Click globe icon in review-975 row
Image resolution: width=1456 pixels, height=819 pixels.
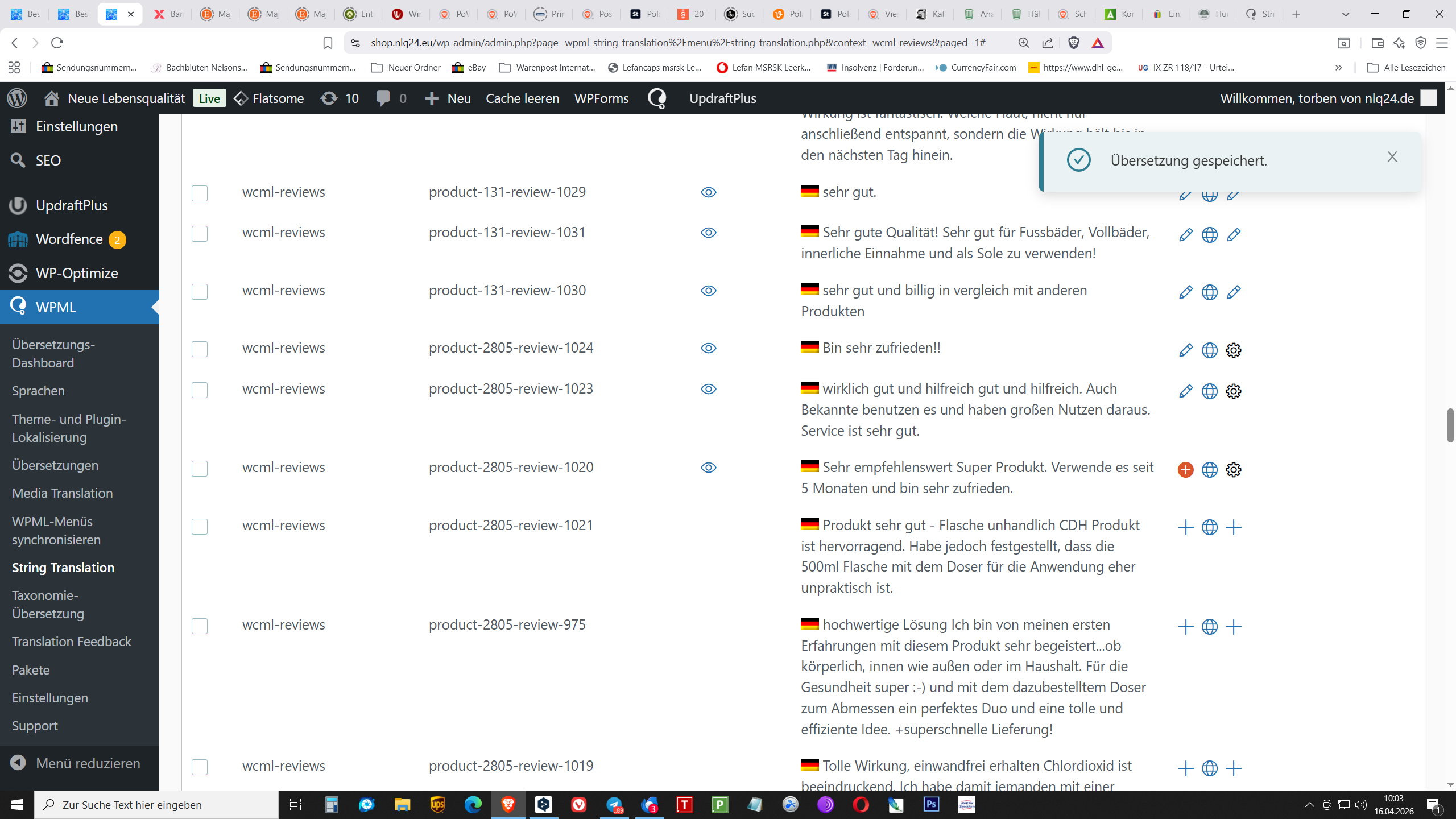[x=1209, y=627]
